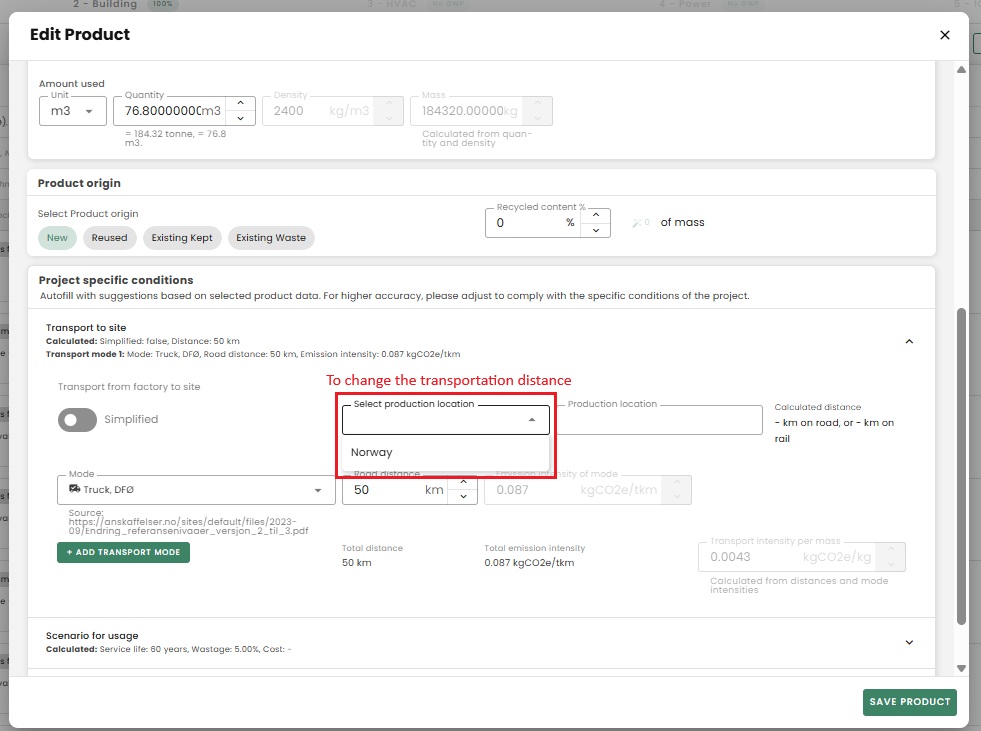This screenshot has height=731, width=981.
Task: Toggle the Simplified transport switch
Action: [78, 420]
